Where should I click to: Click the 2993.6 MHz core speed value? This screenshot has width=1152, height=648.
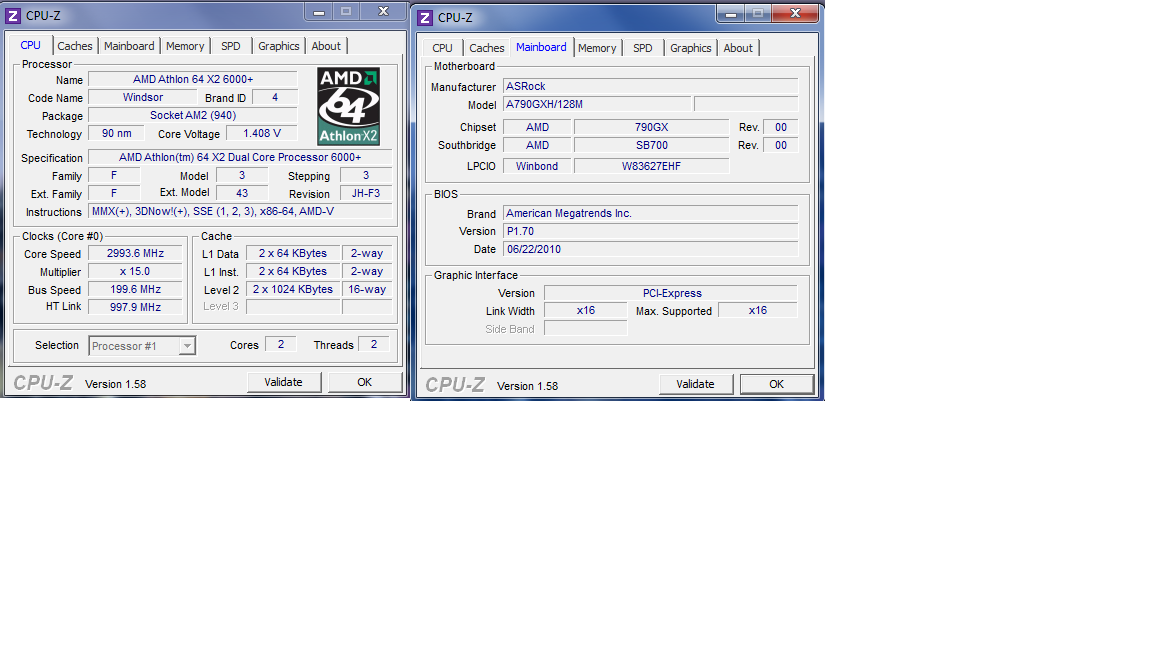click(135, 253)
